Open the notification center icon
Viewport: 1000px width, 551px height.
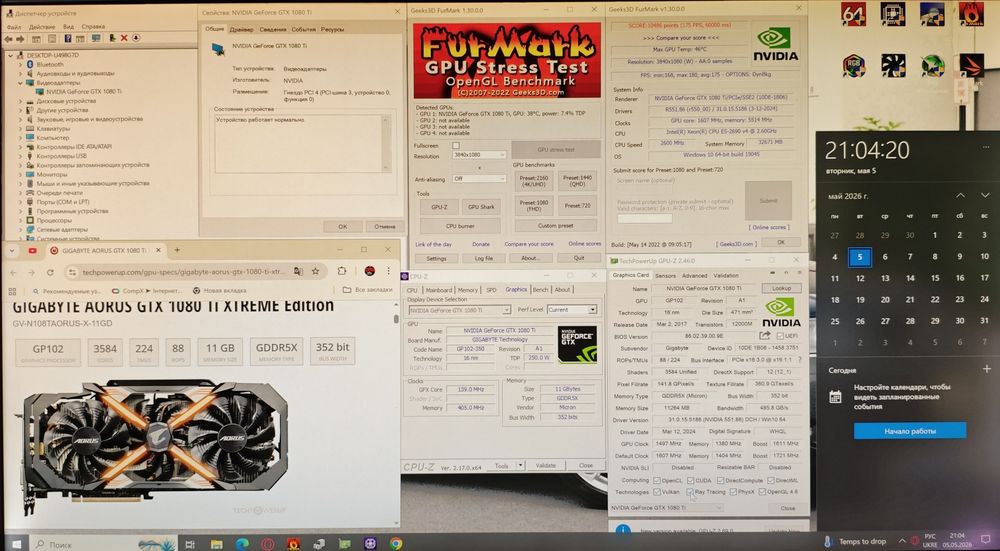pos(987,541)
